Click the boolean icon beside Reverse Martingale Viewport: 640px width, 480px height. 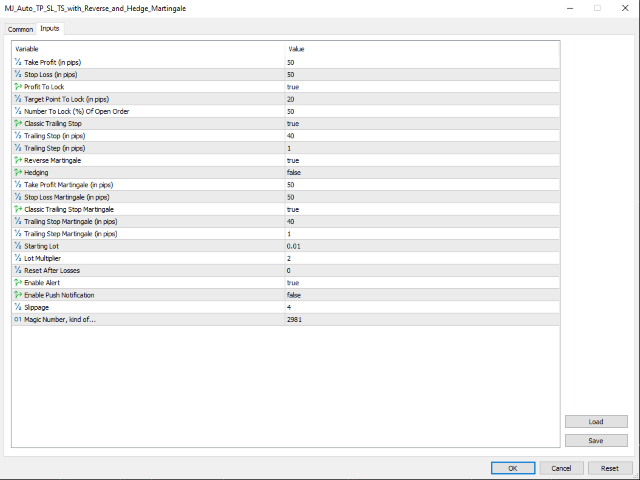pyautogui.click(x=18, y=160)
